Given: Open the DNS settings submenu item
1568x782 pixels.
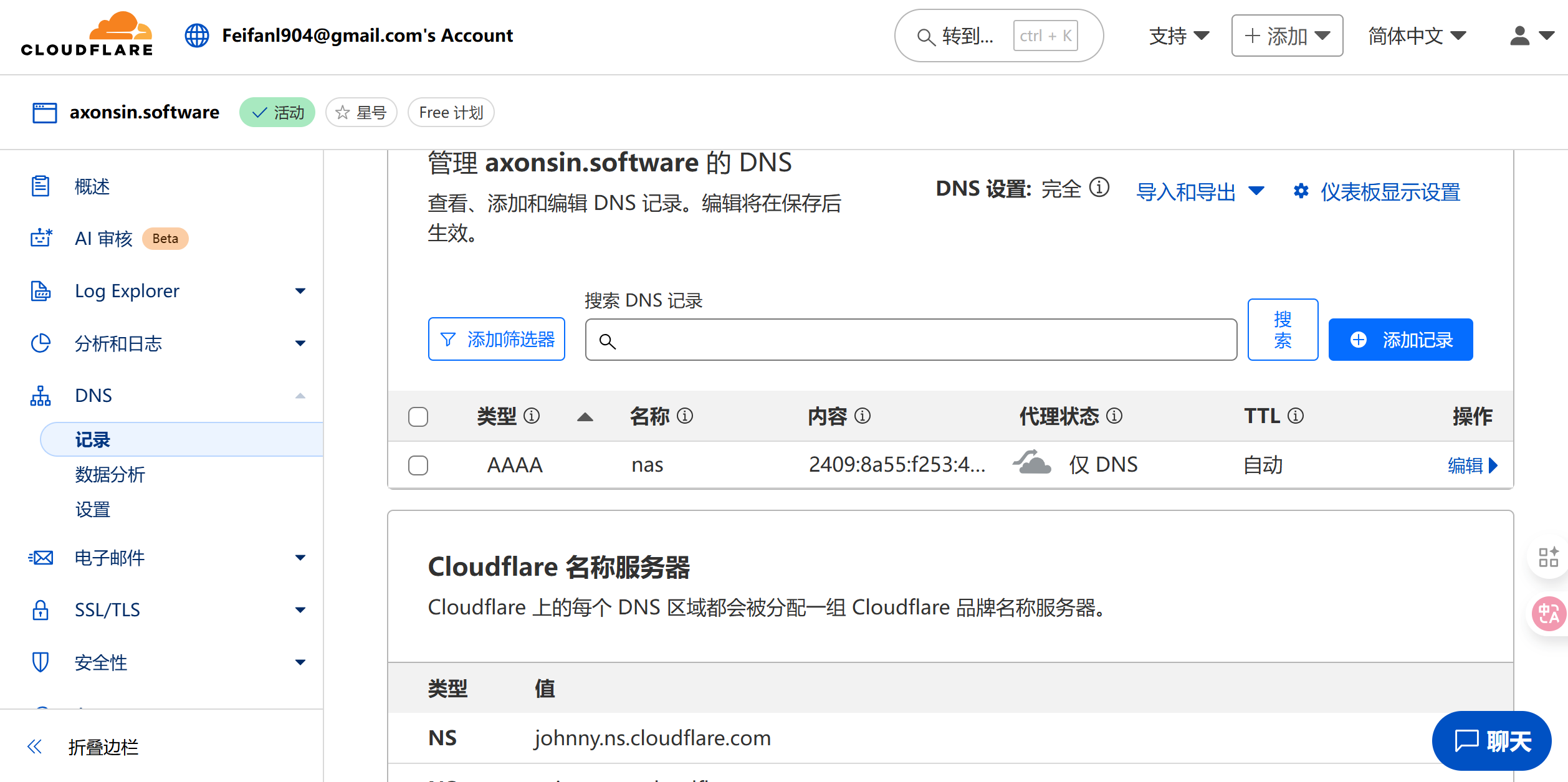Looking at the screenshot, I should pyautogui.click(x=93, y=510).
